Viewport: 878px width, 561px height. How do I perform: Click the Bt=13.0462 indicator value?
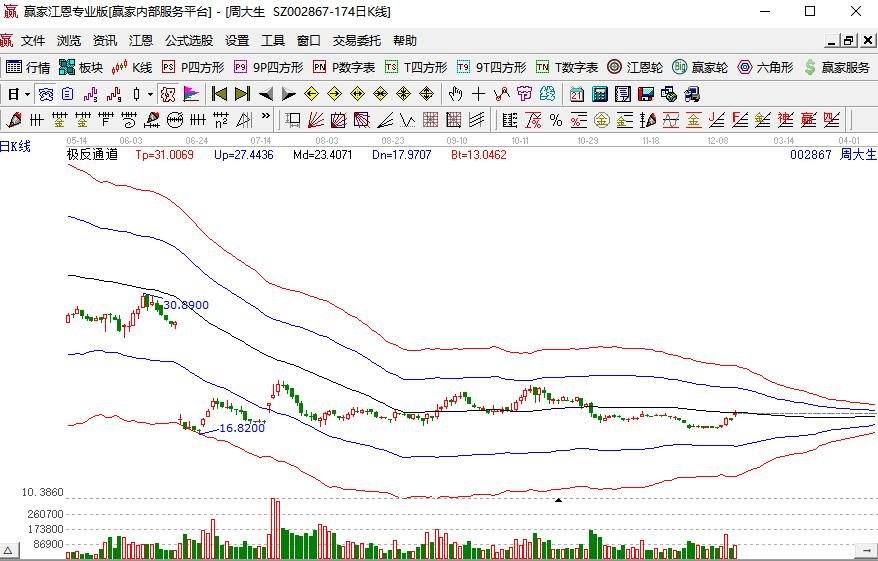(479, 155)
